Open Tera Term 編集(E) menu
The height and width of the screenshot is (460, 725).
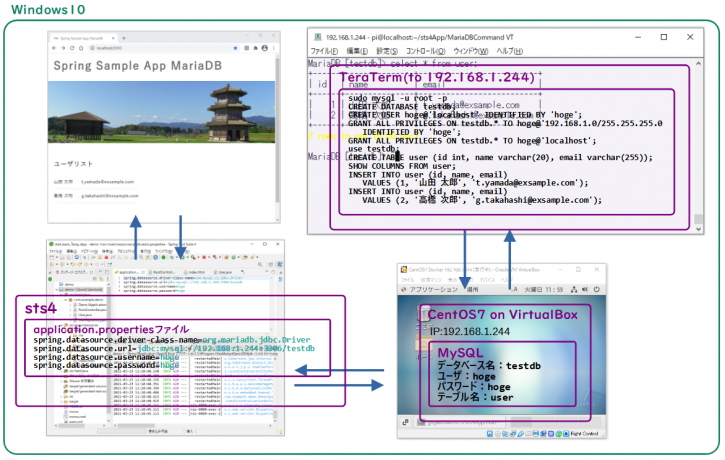pyautogui.click(x=357, y=51)
